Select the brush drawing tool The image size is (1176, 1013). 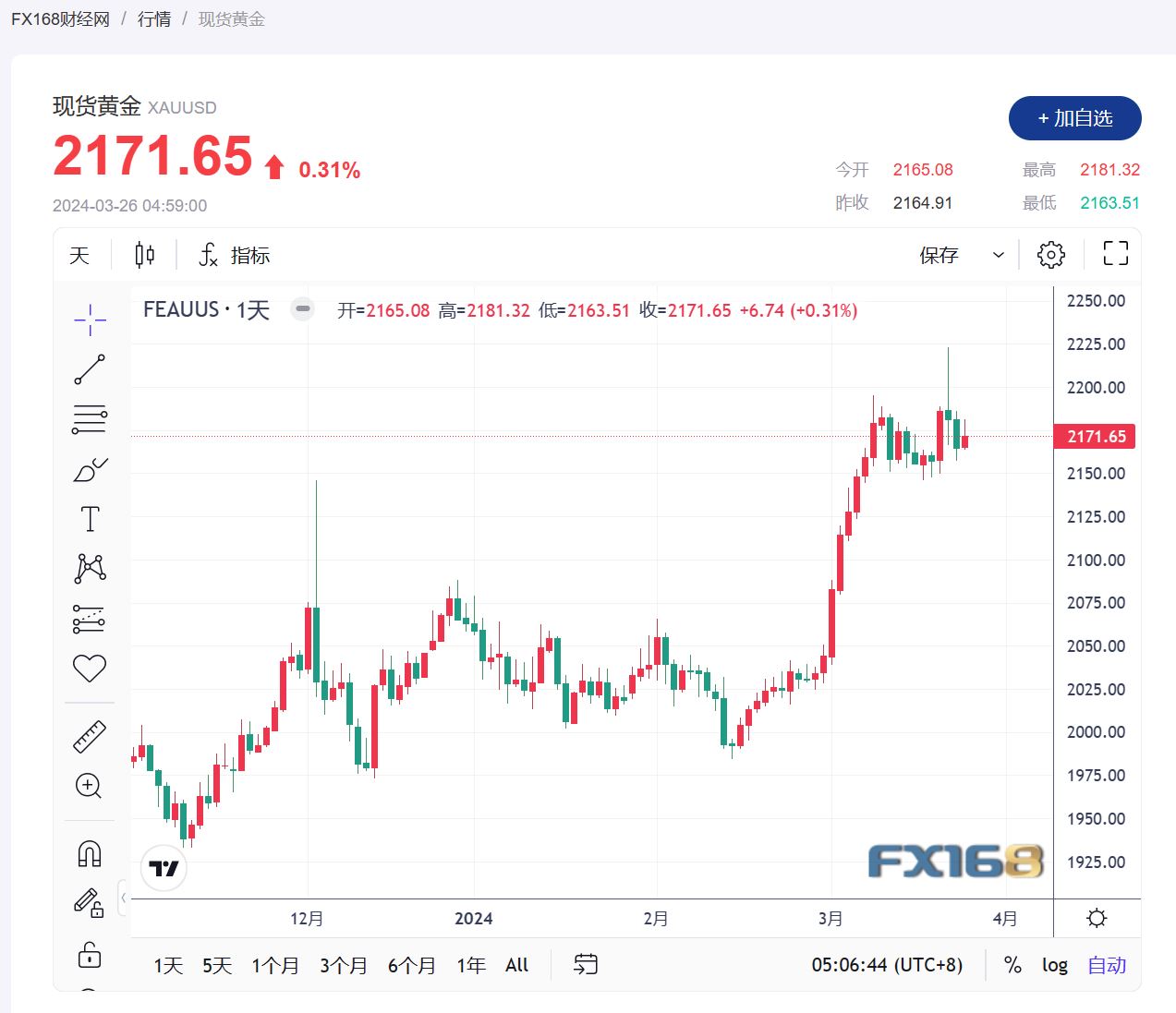click(x=89, y=470)
